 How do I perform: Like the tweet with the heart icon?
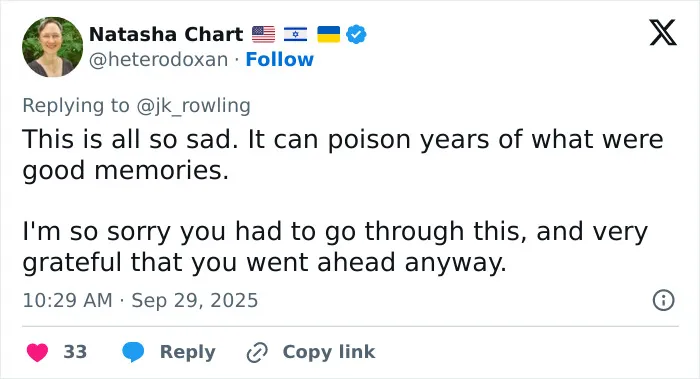(38, 352)
